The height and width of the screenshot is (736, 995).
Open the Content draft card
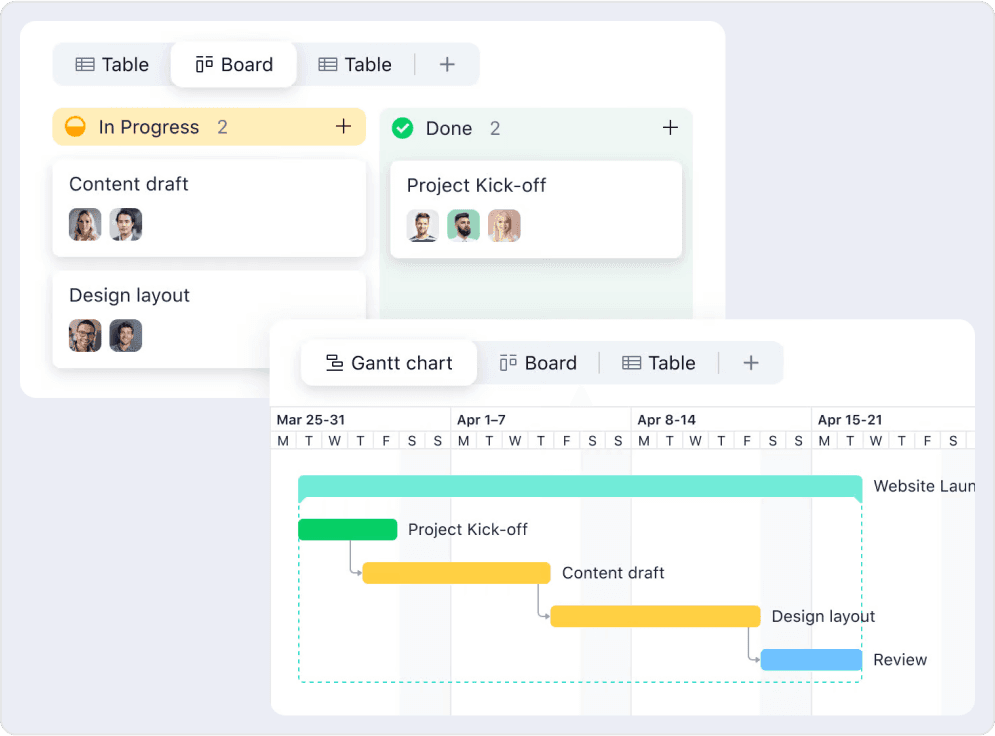point(208,186)
